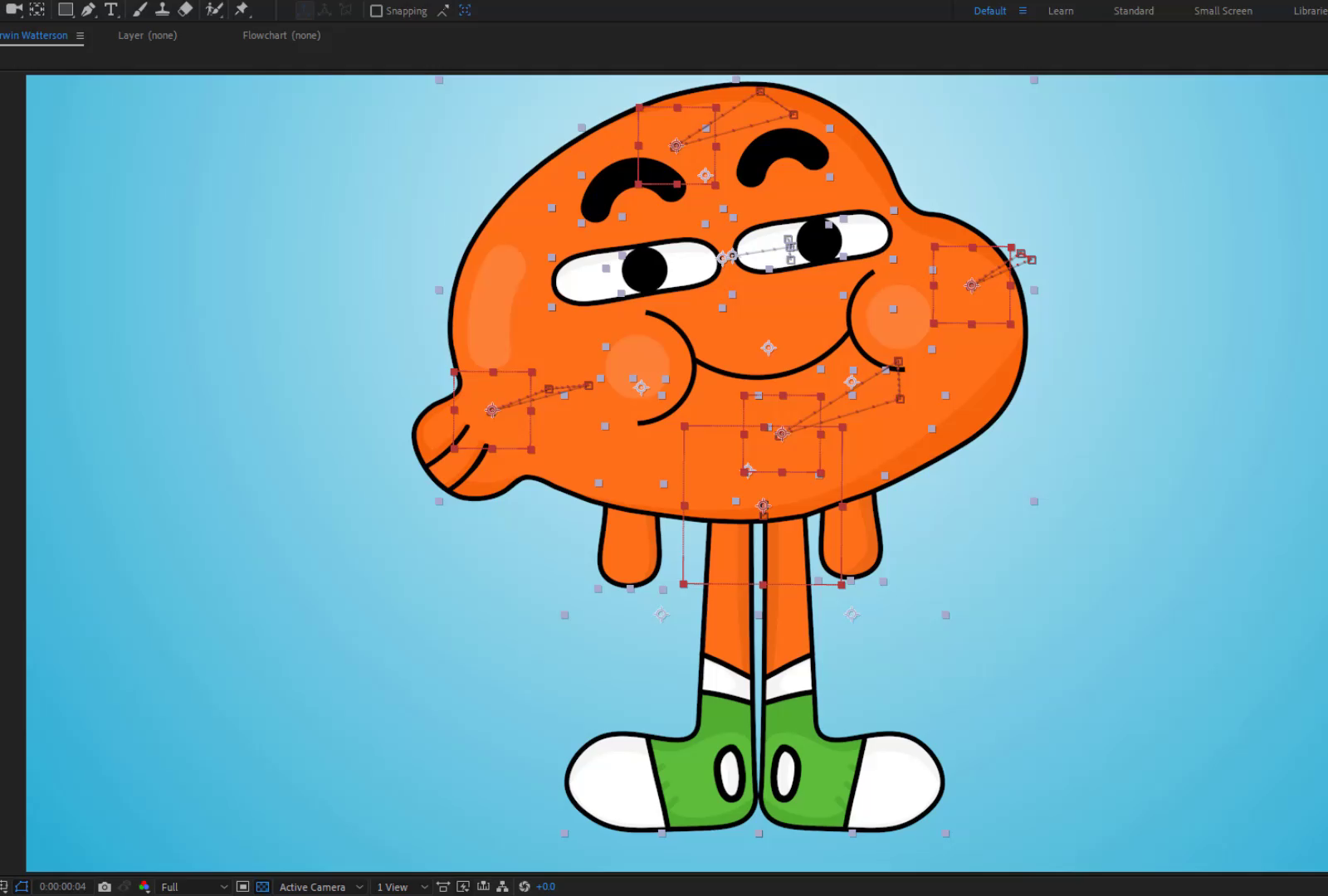Select the Pen tool

tap(88, 10)
